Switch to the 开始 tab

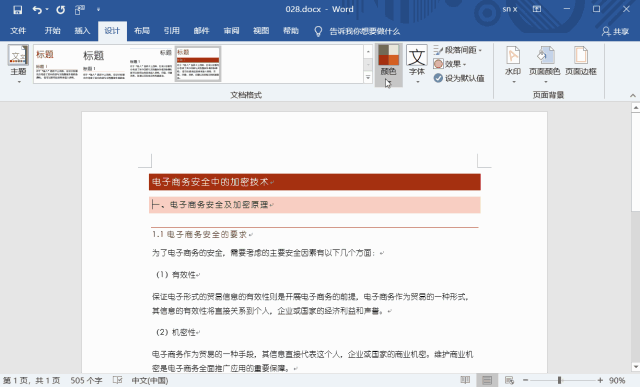[53, 31]
